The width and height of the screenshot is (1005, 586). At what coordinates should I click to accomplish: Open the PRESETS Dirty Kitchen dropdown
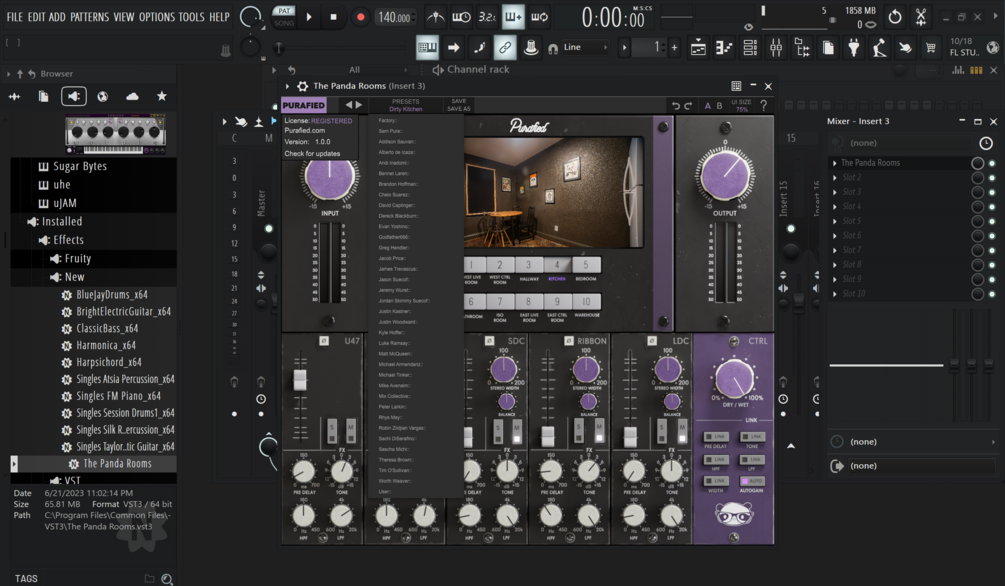click(x=406, y=105)
